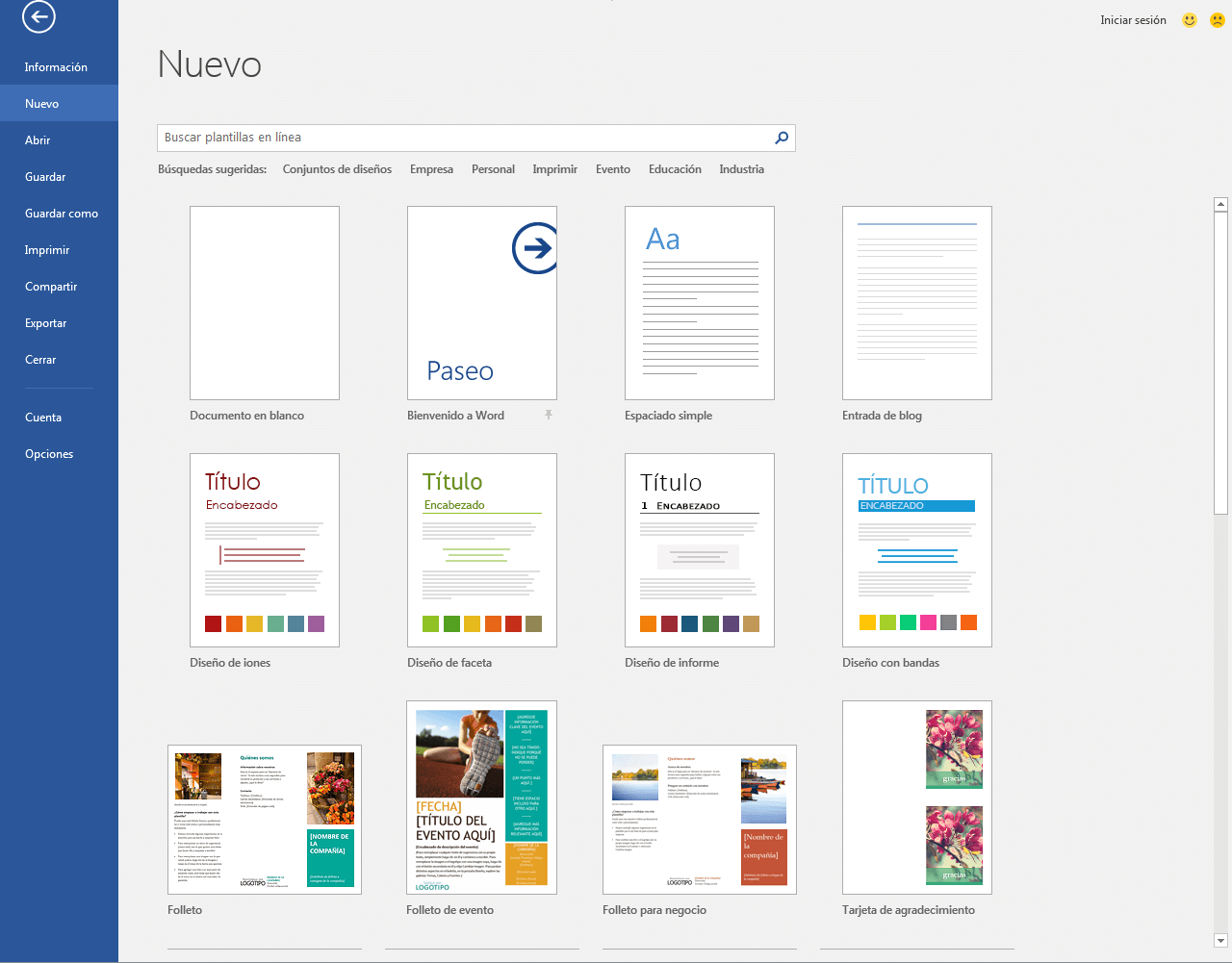1232x963 pixels.
Task: Select the Documento en blanco thumbnail
Action: pos(265,303)
